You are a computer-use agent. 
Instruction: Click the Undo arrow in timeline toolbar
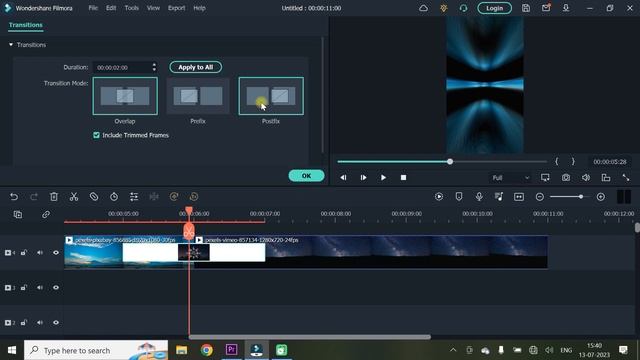pyautogui.click(x=14, y=197)
